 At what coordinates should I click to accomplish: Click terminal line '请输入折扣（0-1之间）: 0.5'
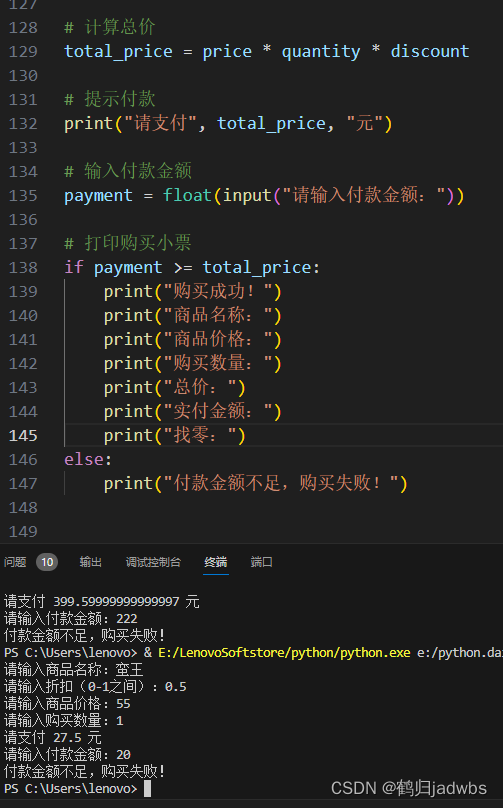pyautogui.click(x=95, y=686)
